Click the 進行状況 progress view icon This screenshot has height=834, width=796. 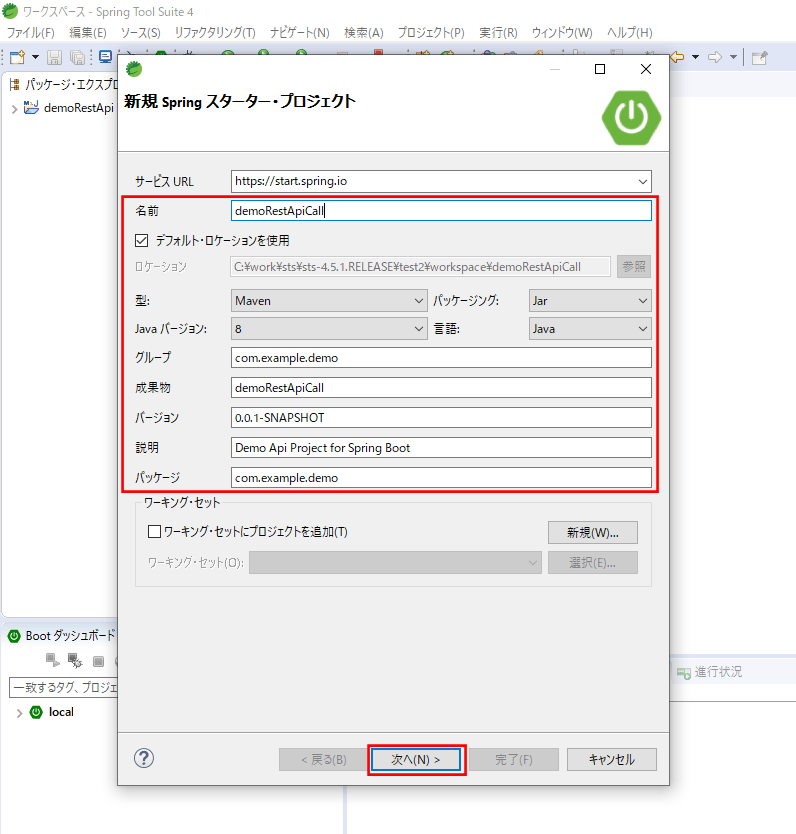(683, 672)
